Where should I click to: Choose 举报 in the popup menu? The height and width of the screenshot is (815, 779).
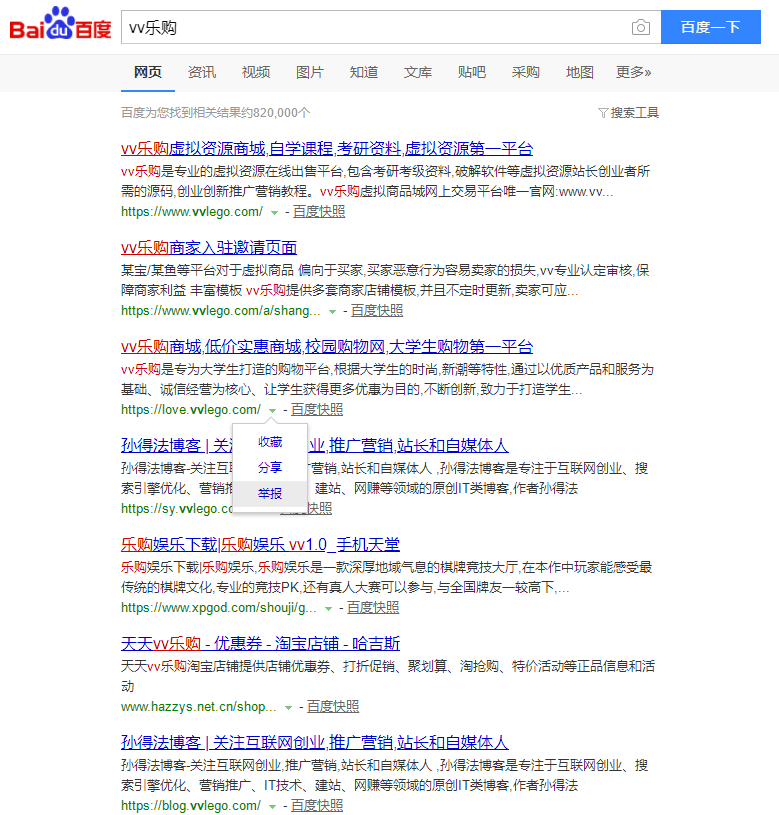(270, 494)
